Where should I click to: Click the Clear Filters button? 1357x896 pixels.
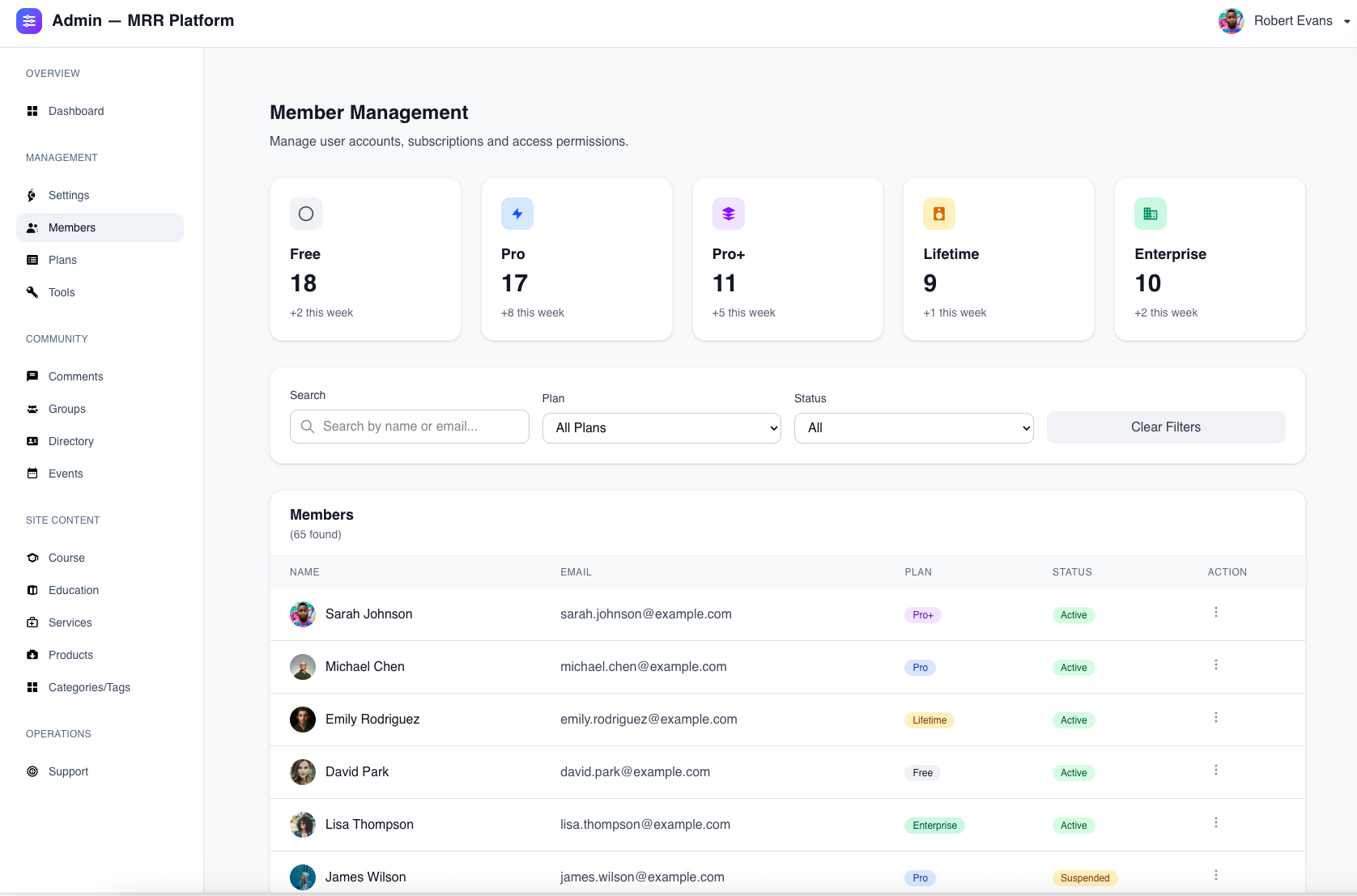(1166, 427)
